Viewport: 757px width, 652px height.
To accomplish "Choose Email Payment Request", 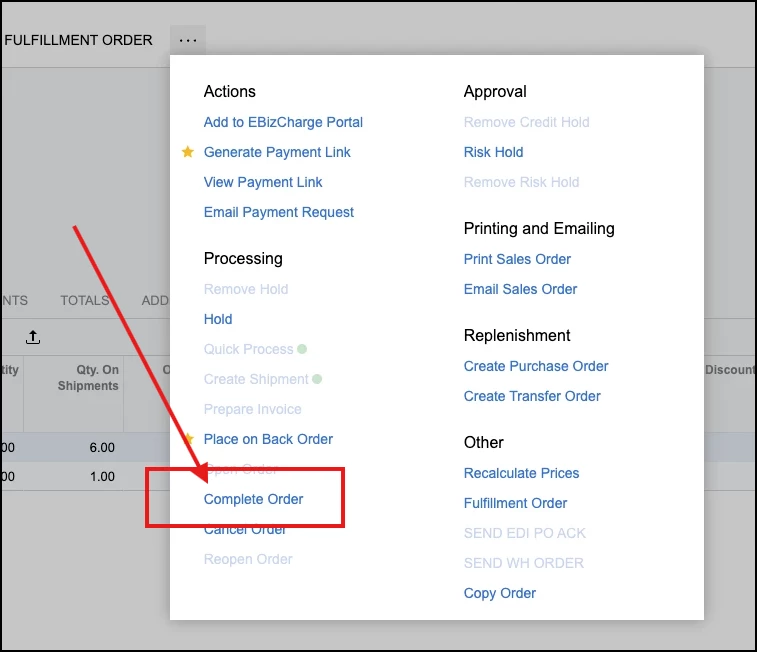I will coord(279,212).
